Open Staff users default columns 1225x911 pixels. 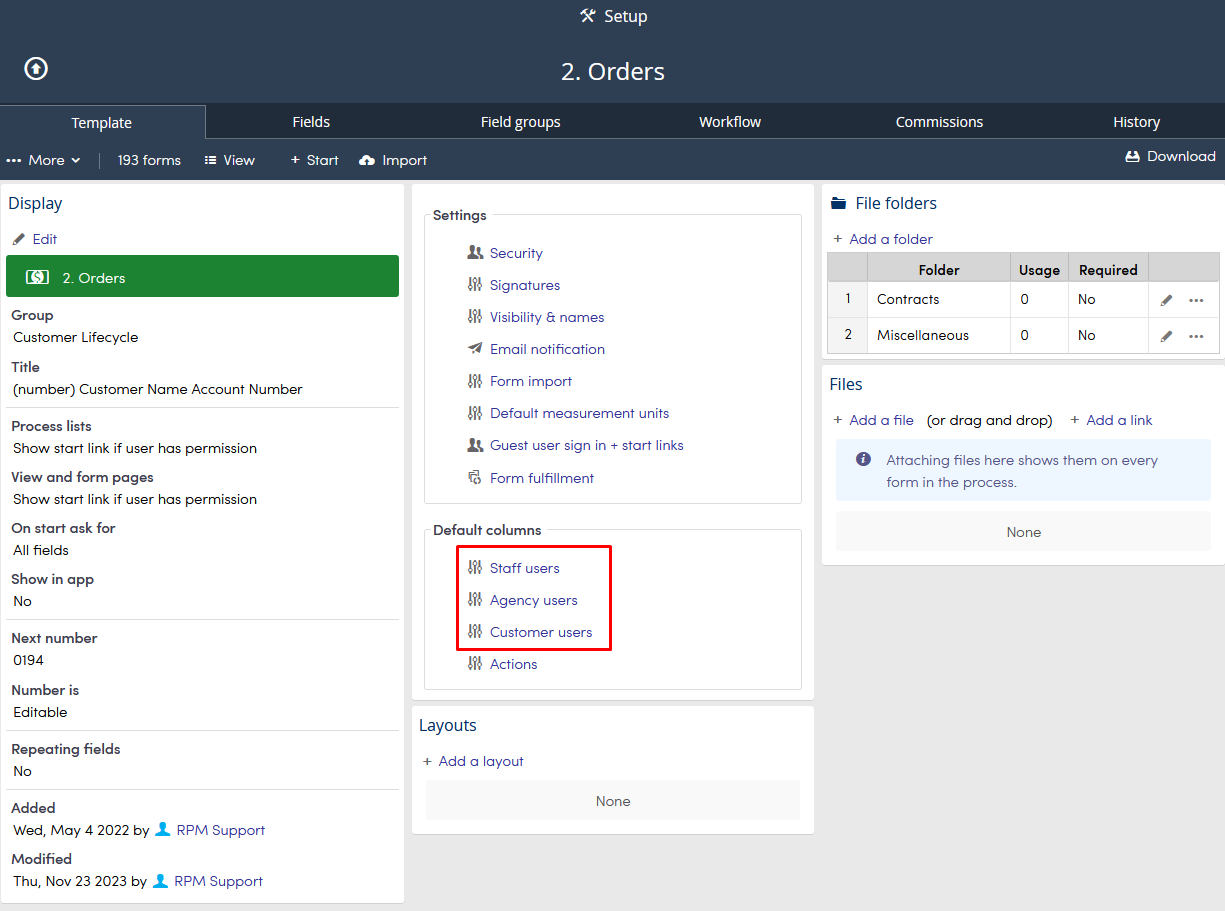click(x=525, y=568)
